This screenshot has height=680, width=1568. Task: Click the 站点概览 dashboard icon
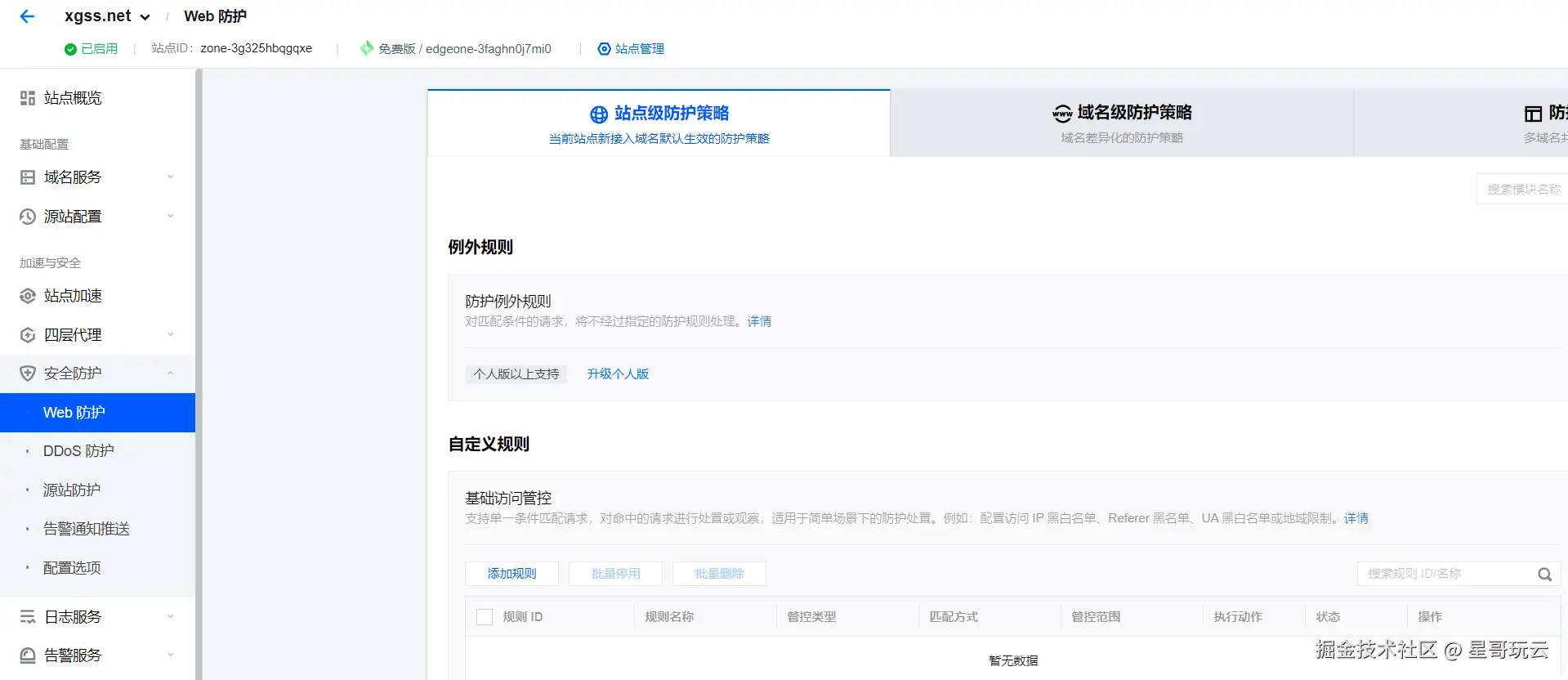pos(28,98)
